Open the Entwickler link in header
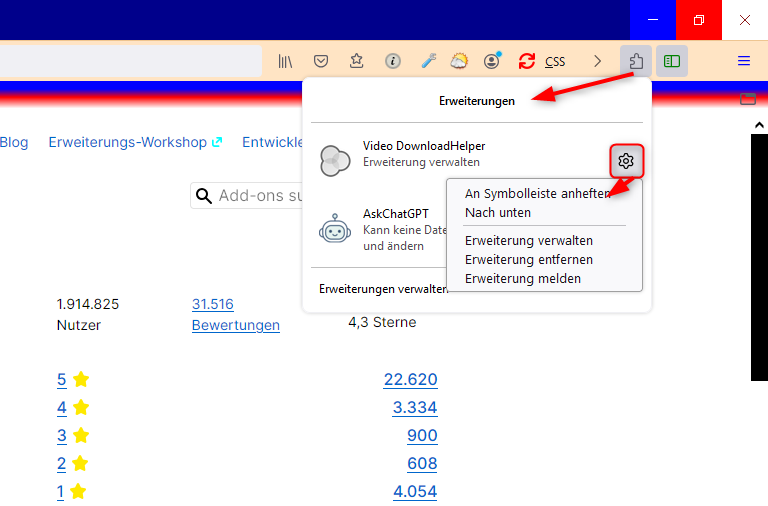768x506 pixels. coord(272,142)
